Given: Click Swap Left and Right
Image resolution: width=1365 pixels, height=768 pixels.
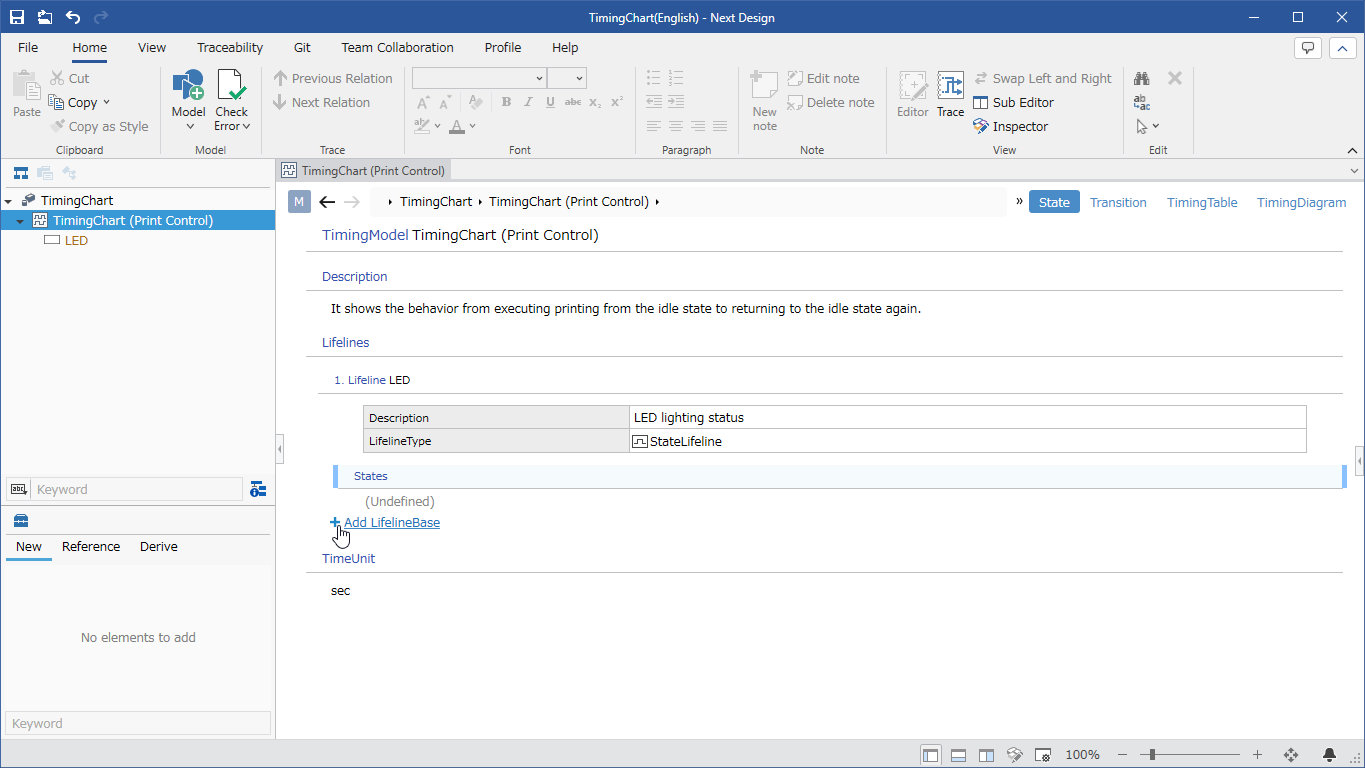Looking at the screenshot, I should (1042, 78).
